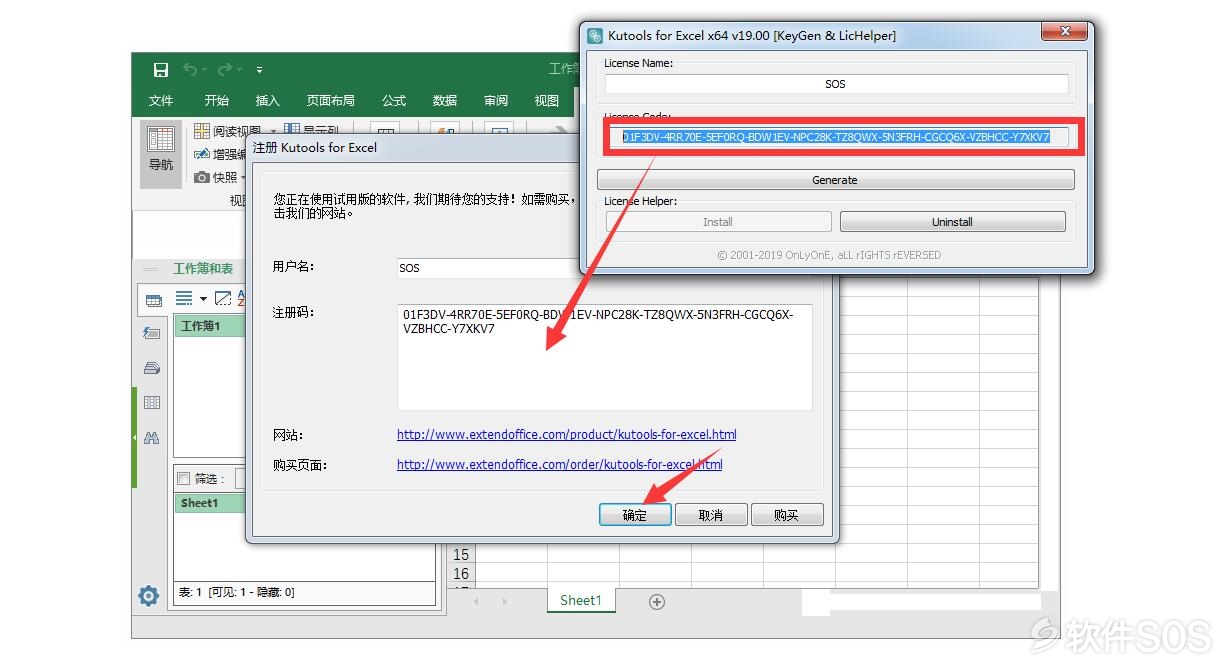Click the 取消 button in registration dialog
This screenshot has width=1229, height=665.
click(x=711, y=515)
